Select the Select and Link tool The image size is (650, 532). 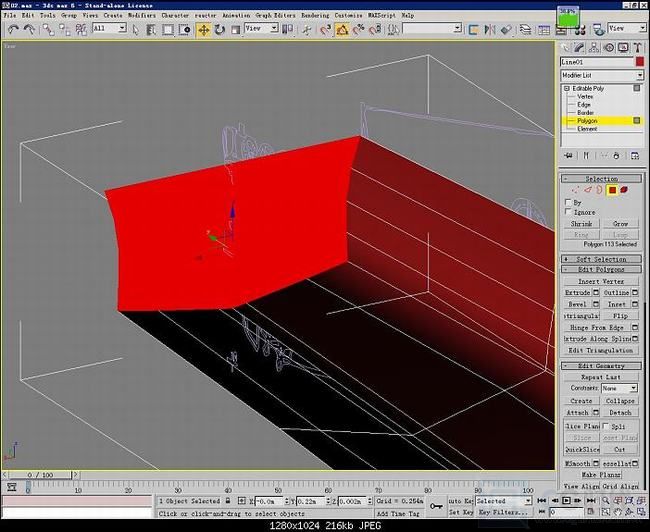pos(49,29)
